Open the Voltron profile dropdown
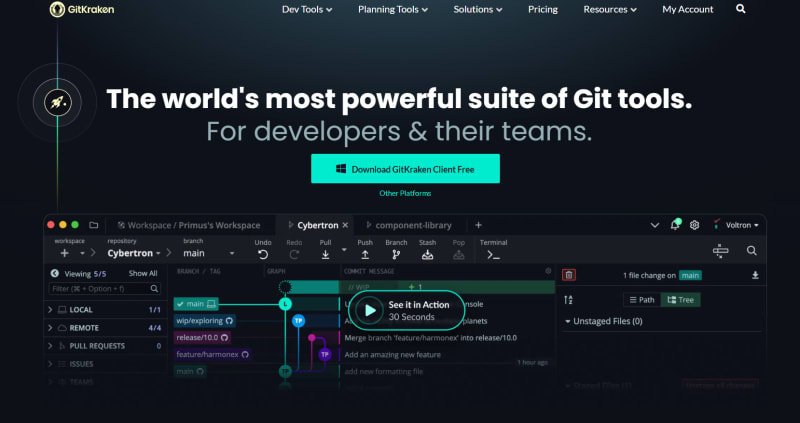The width and height of the screenshot is (800, 423). coord(736,225)
